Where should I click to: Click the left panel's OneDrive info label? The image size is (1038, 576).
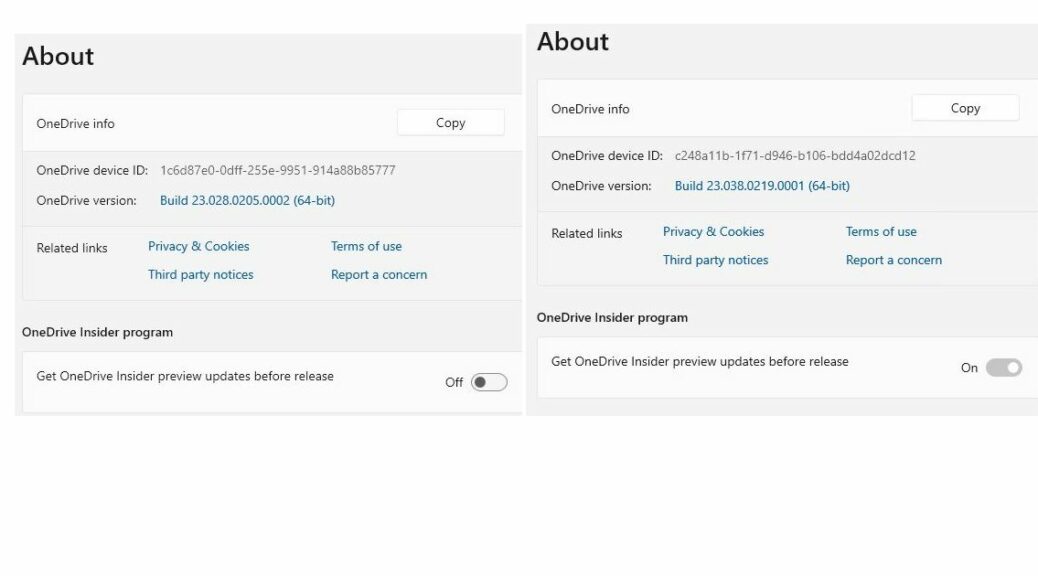pos(75,124)
